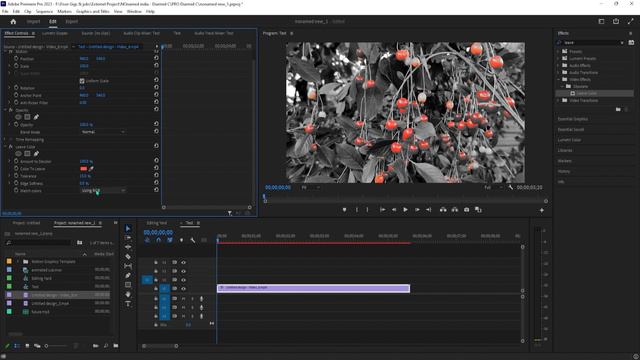640x360 pixels.
Task: Open the History panel
Action: 564,171
